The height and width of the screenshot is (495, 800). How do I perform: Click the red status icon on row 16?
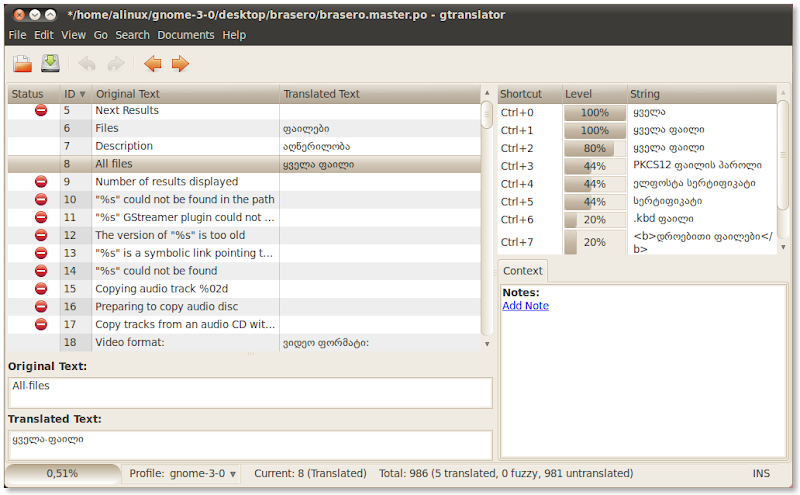41,307
